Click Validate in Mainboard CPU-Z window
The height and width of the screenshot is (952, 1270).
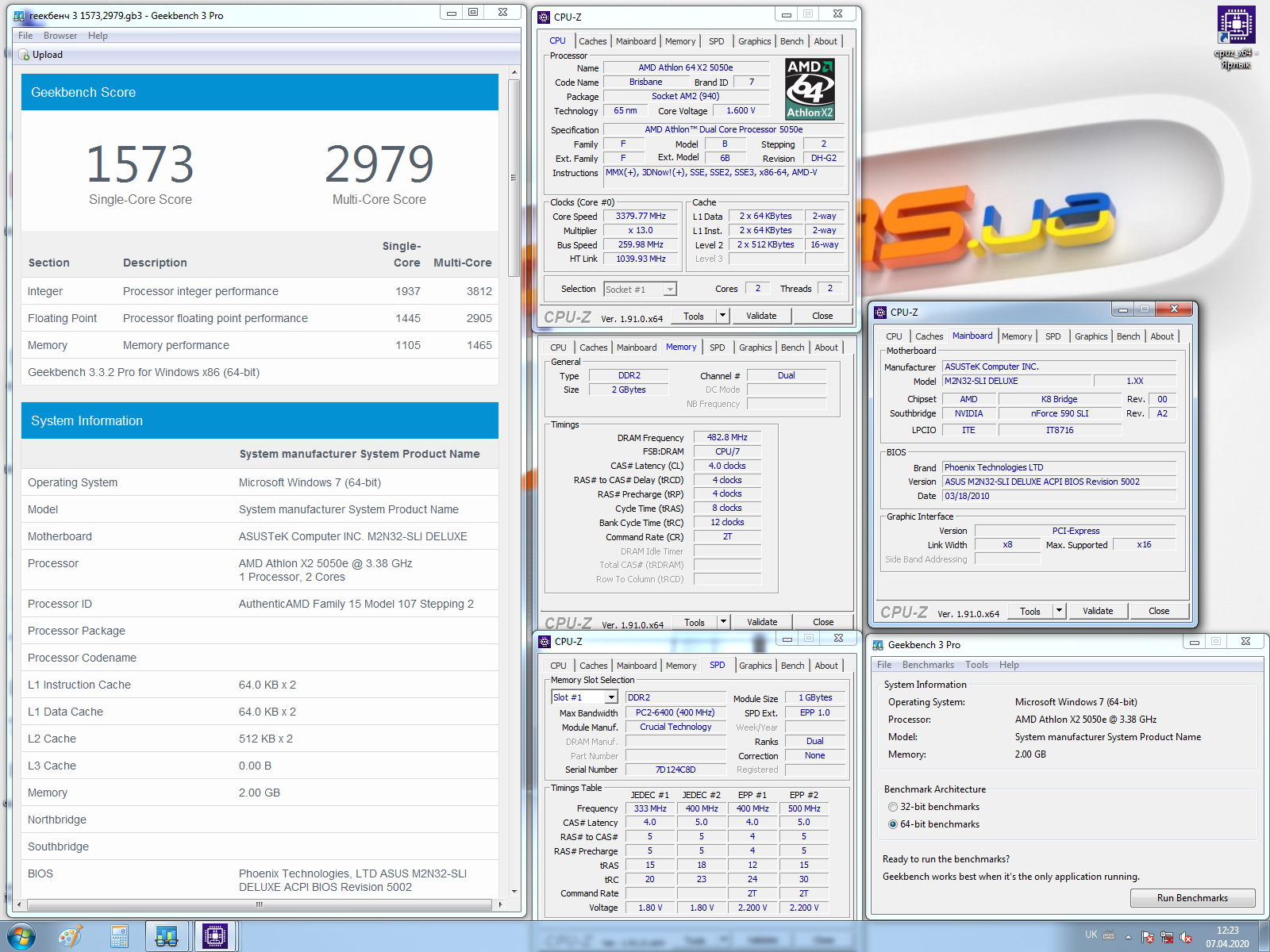point(1098,611)
